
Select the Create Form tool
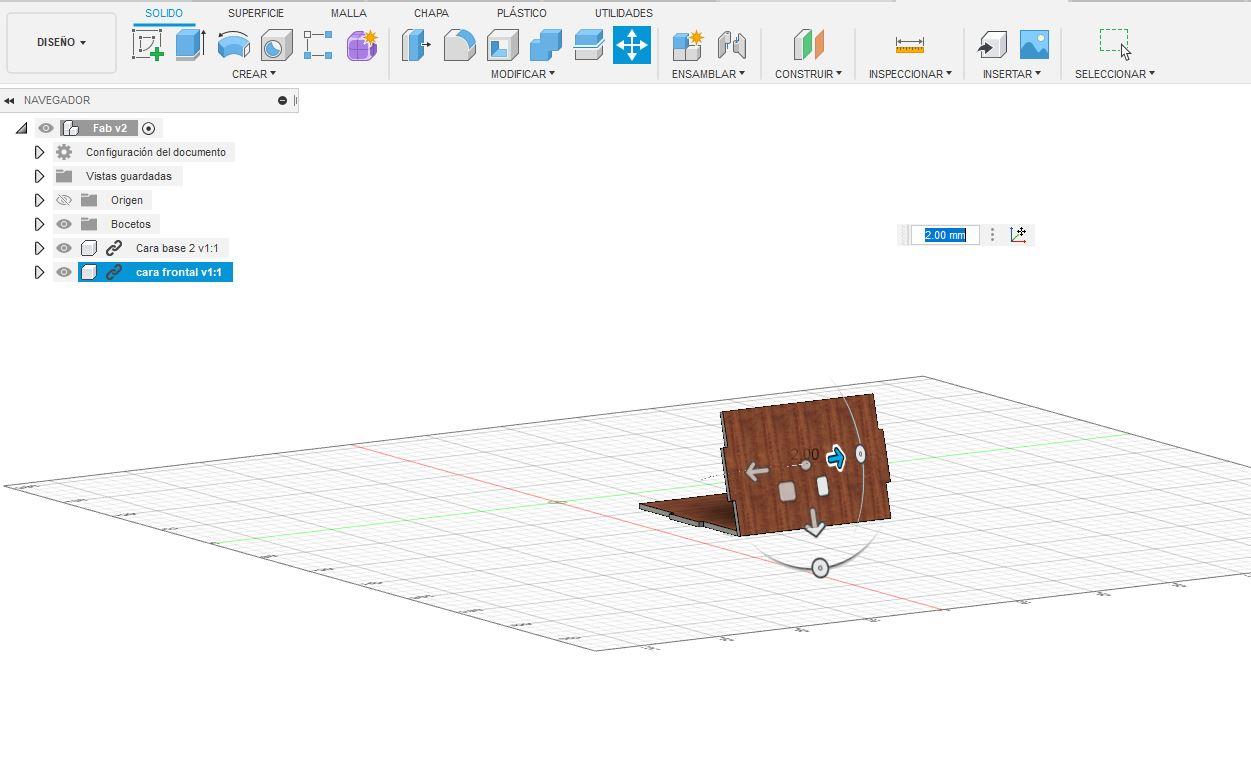point(362,45)
